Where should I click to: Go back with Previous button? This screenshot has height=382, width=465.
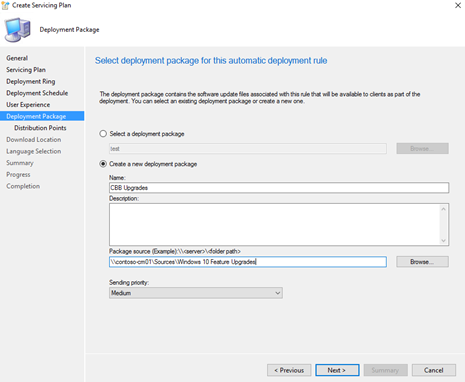289,370
